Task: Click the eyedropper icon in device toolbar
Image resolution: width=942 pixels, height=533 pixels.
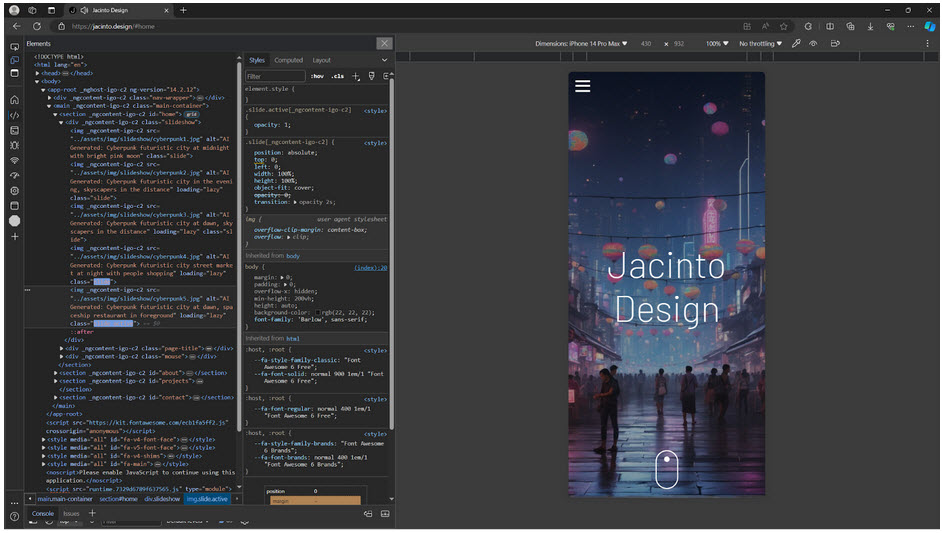Action: [796, 43]
